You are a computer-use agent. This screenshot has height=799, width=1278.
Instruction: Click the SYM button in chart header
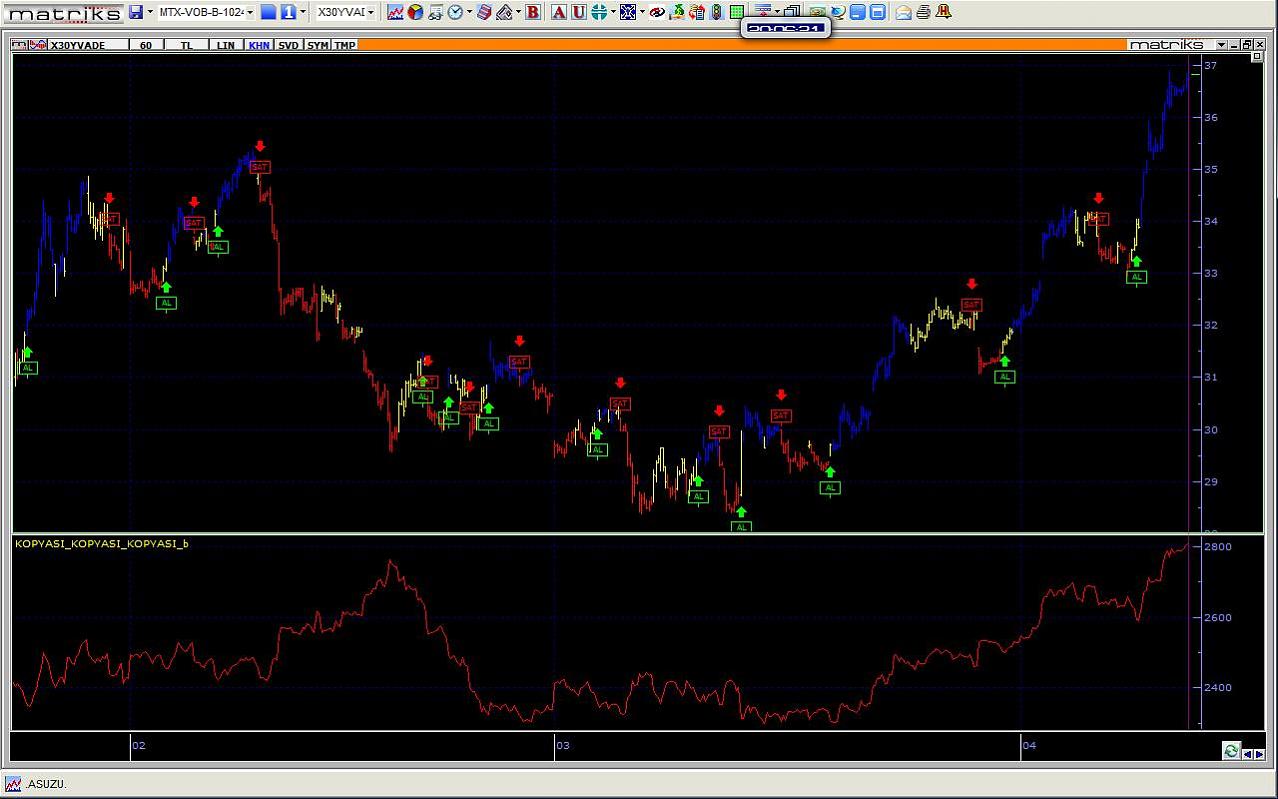(x=317, y=45)
